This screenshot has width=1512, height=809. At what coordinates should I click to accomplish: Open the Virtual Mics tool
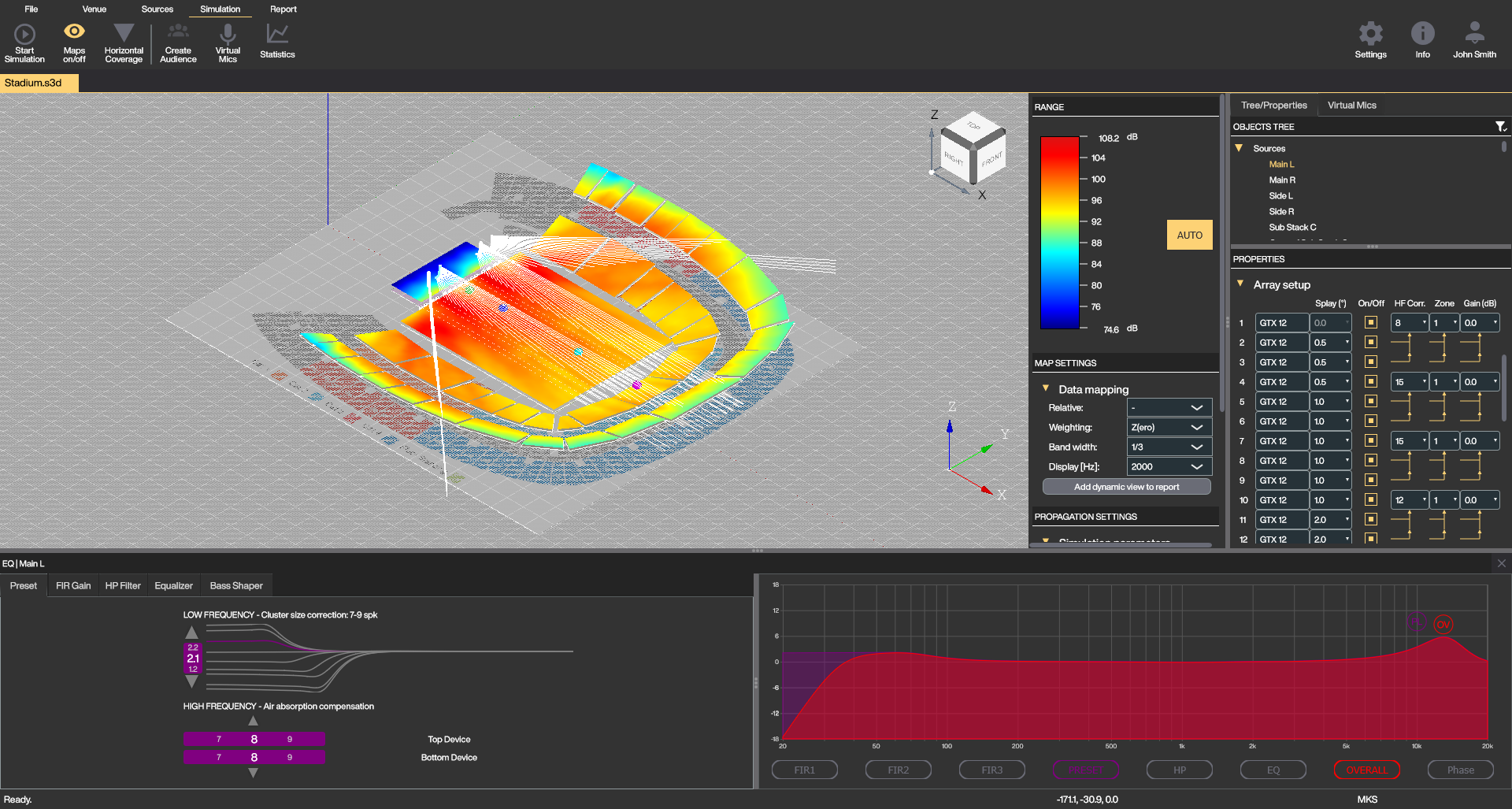tap(228, 33)
